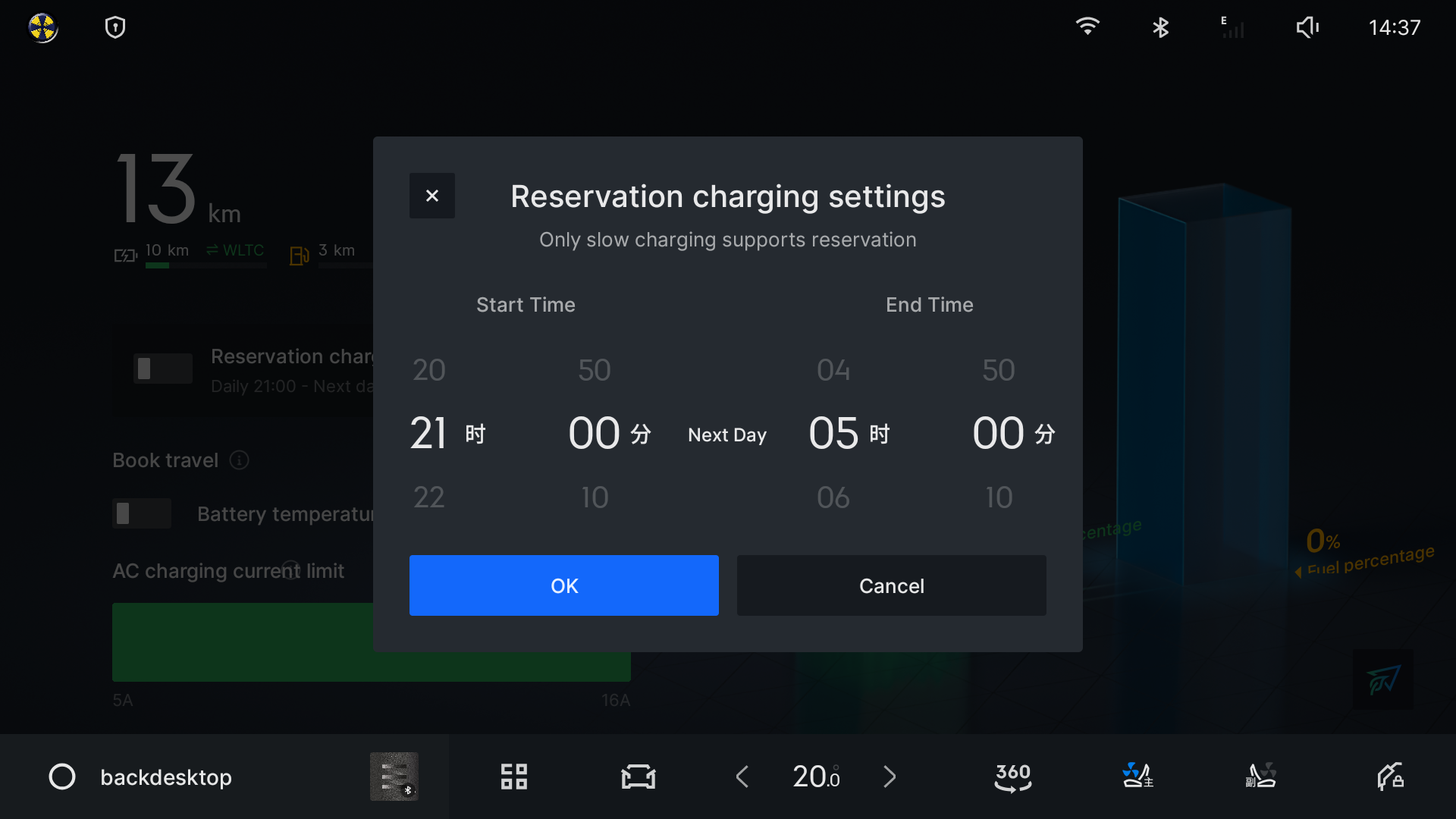Select start hour 22 in picker
This screenshot has width=1456, height=819.
[428, 497]
